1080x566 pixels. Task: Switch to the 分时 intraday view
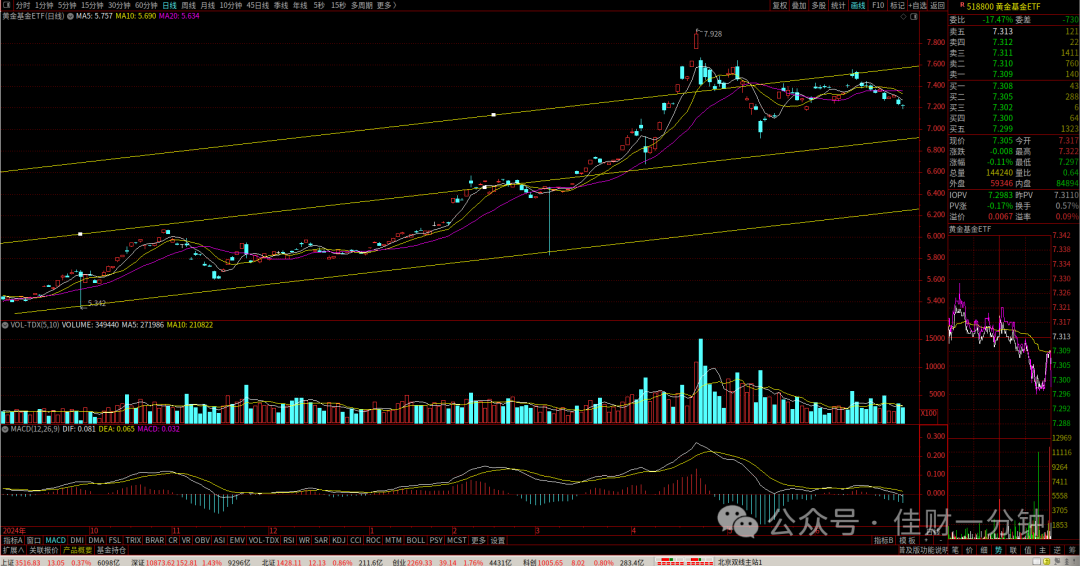click(22, 6)
